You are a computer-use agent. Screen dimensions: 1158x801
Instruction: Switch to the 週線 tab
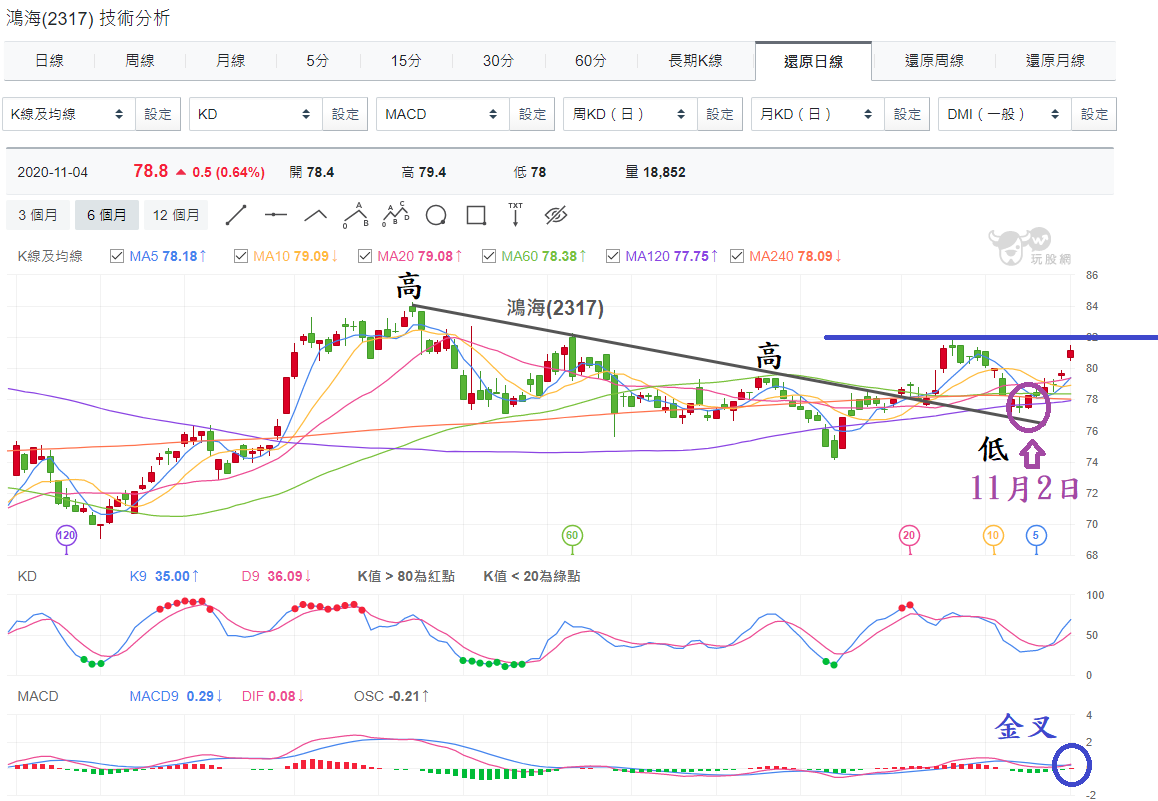(x=140, y=61)
